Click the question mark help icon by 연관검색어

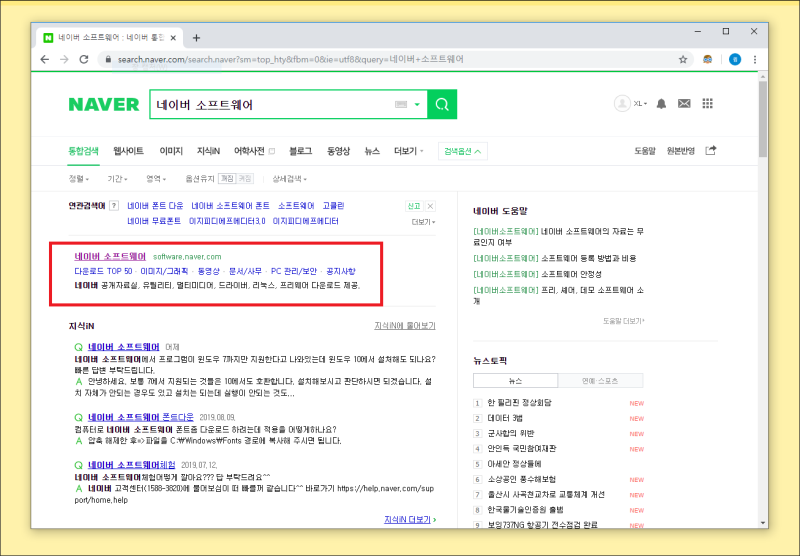tap(114, 206)
